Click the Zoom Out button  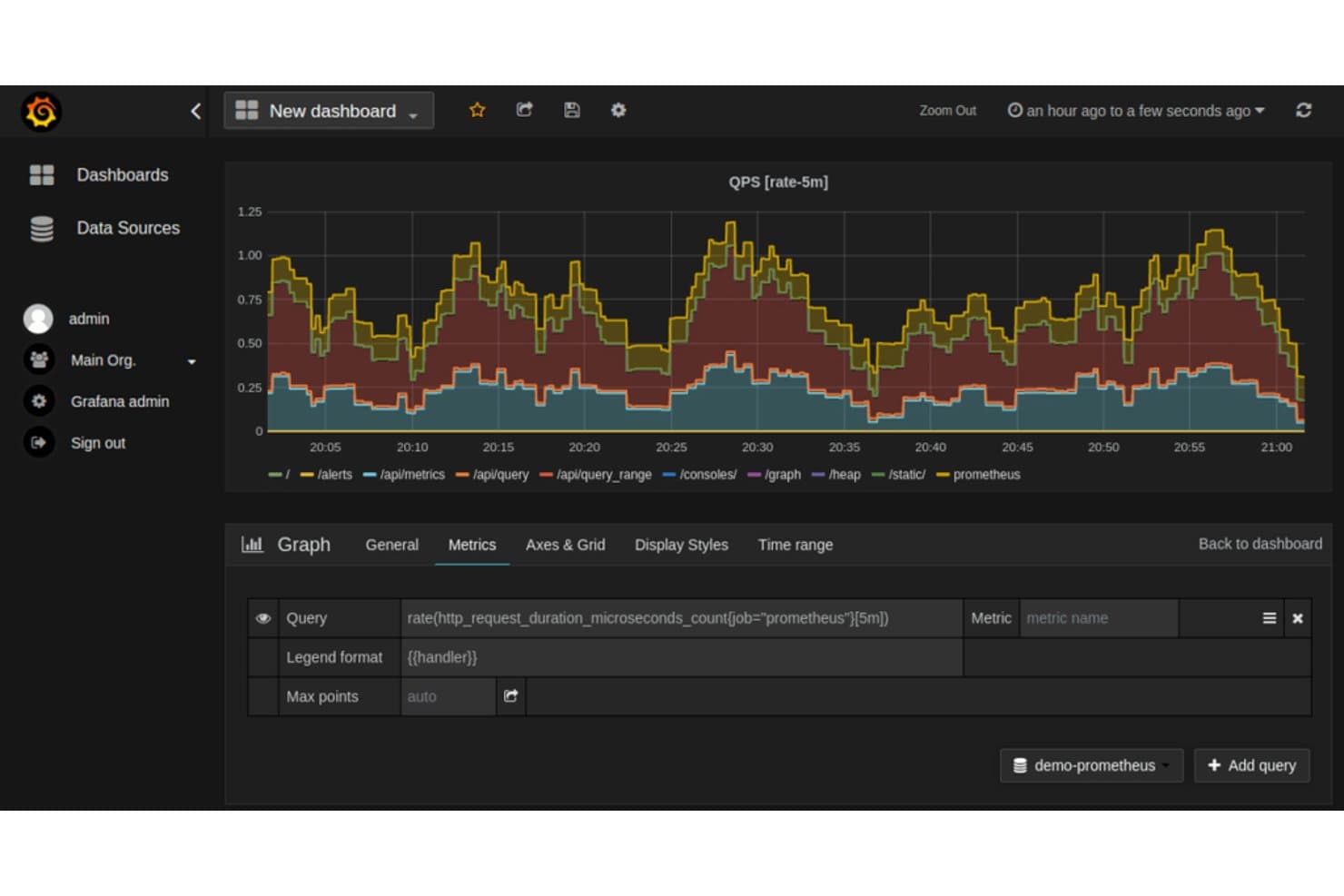coord(947,111)
